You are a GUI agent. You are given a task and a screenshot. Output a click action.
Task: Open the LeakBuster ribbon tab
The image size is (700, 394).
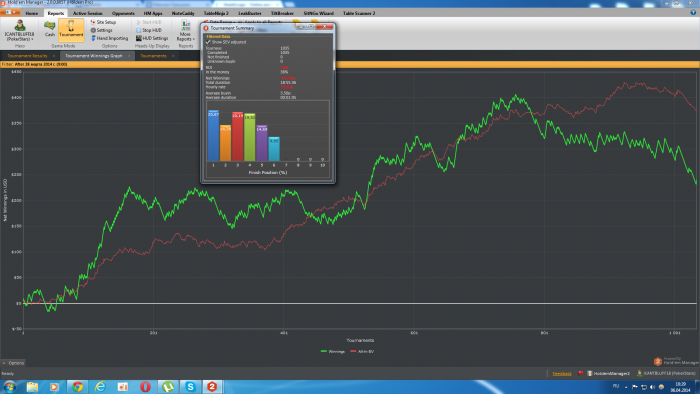coord(250,13)
